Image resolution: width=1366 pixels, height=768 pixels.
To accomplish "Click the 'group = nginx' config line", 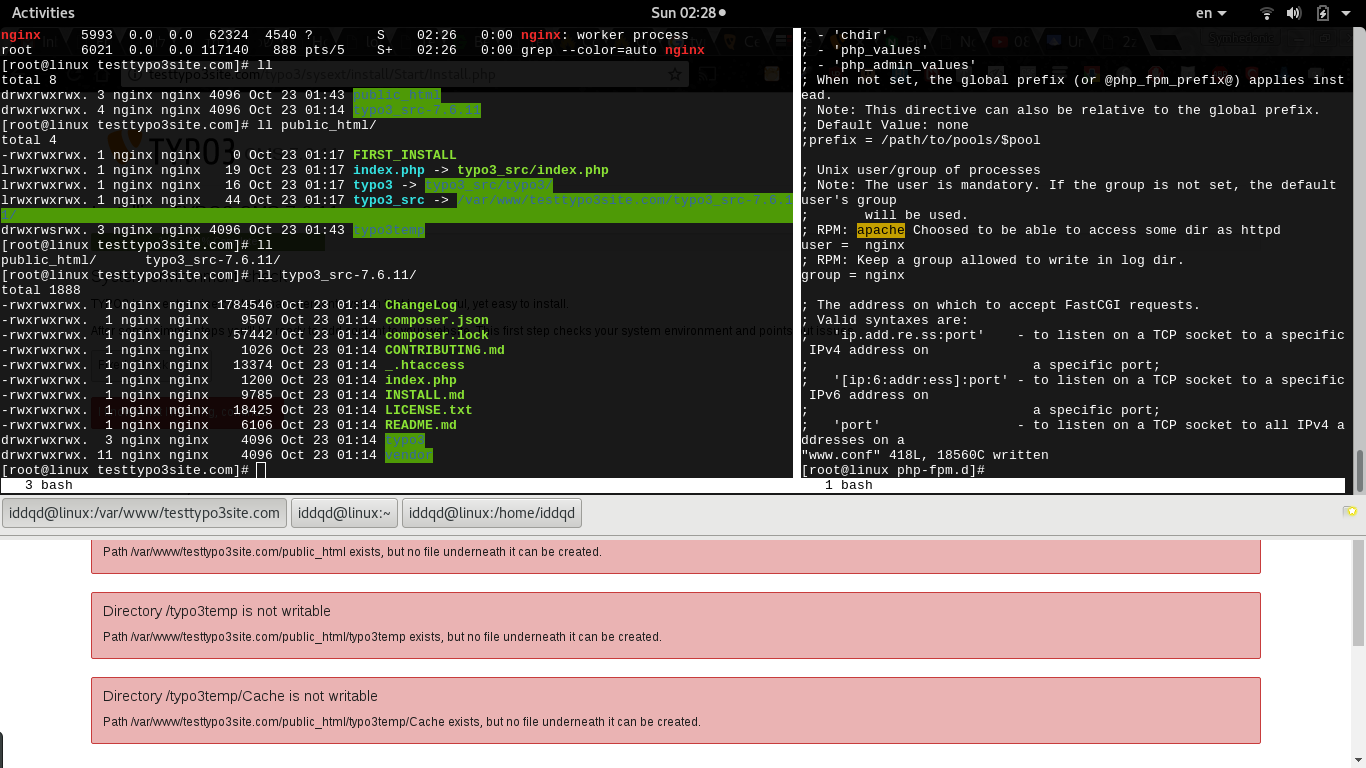I will [x=853, y=275].
